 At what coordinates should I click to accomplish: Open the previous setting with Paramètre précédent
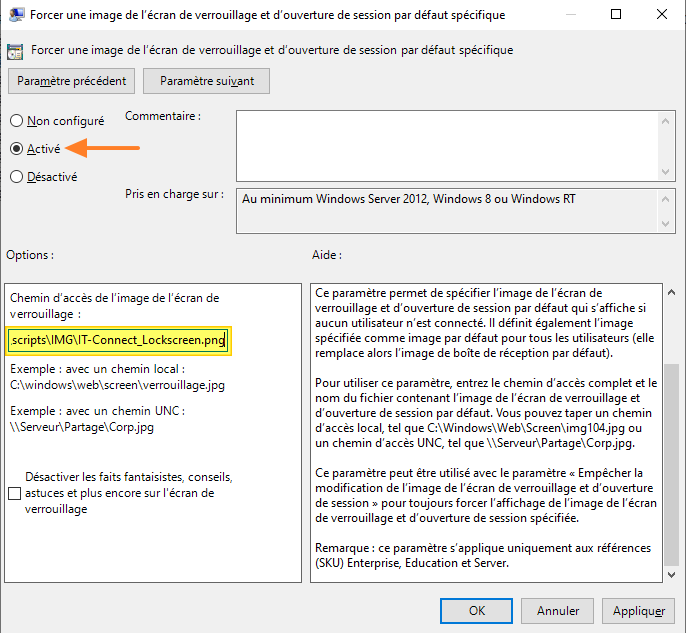coord(71,81)
